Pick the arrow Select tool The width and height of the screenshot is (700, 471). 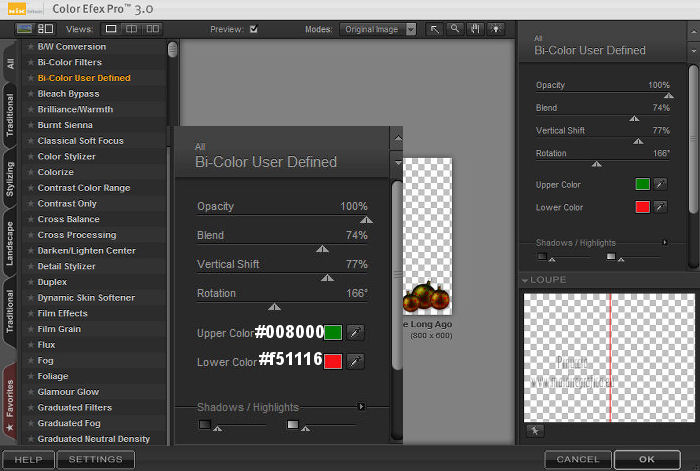(434, 29)
